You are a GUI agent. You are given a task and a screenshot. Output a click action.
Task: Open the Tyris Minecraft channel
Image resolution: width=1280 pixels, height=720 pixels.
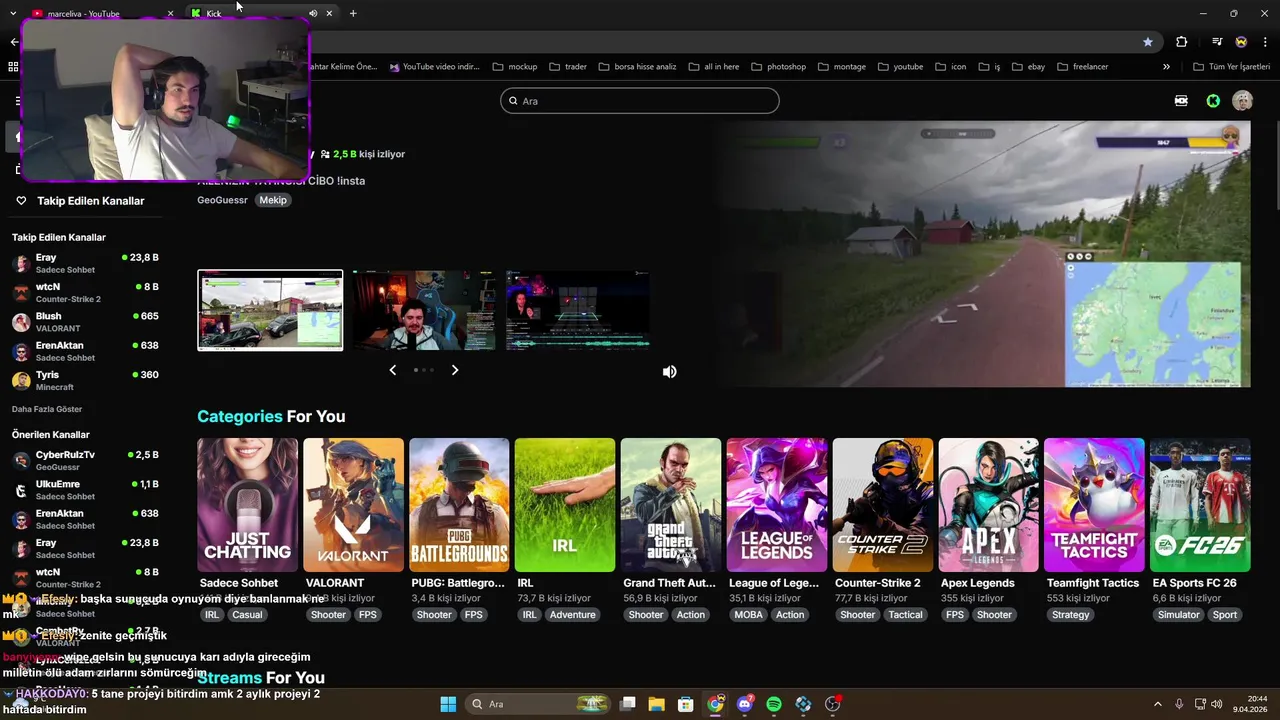coord(85,380)
